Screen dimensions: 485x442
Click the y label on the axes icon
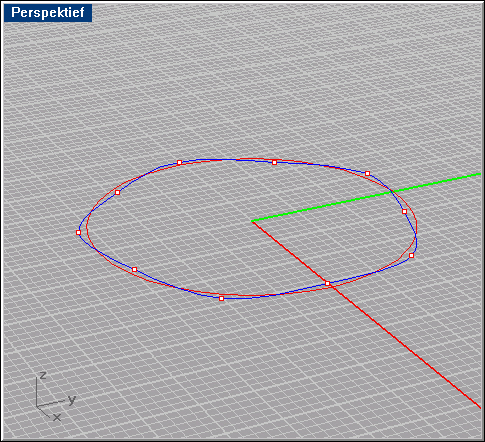tap(72, 399)
